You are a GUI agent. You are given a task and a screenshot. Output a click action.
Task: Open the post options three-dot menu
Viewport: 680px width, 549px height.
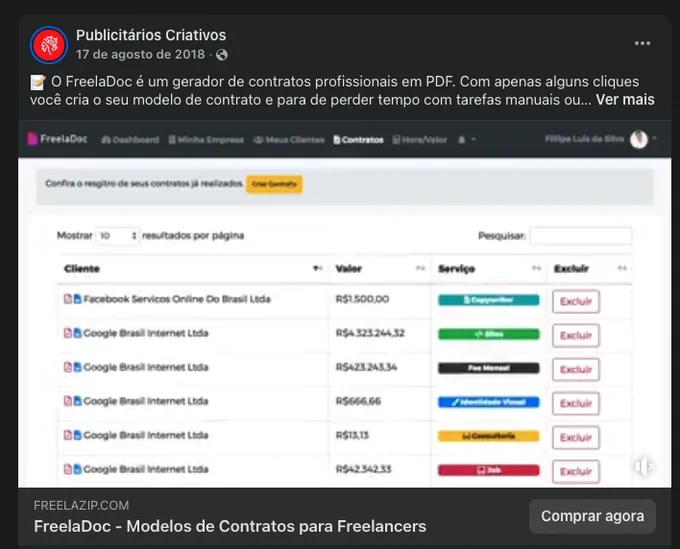pyautogui.click(x=642, y=43)
